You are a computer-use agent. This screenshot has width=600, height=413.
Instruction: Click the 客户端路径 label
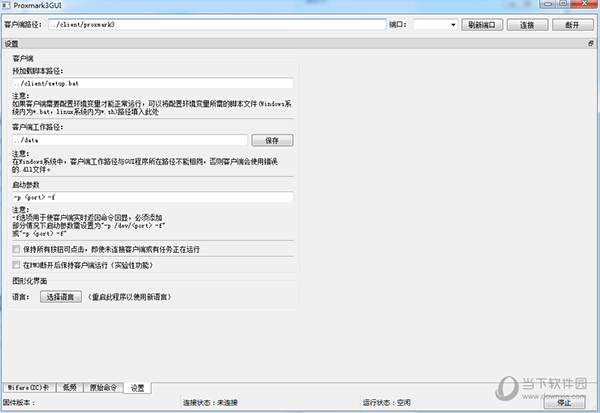pos(23,25)
